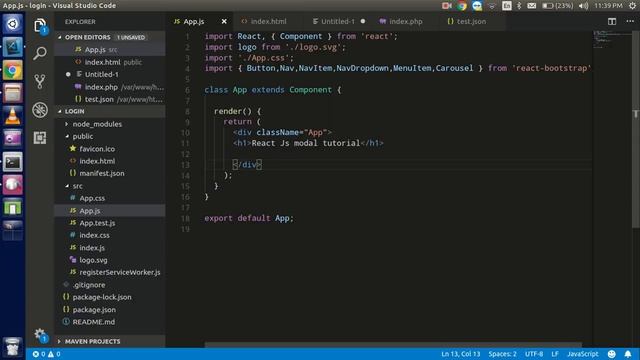
Task: Close the App.js editor tab
Action: point(224,22)
